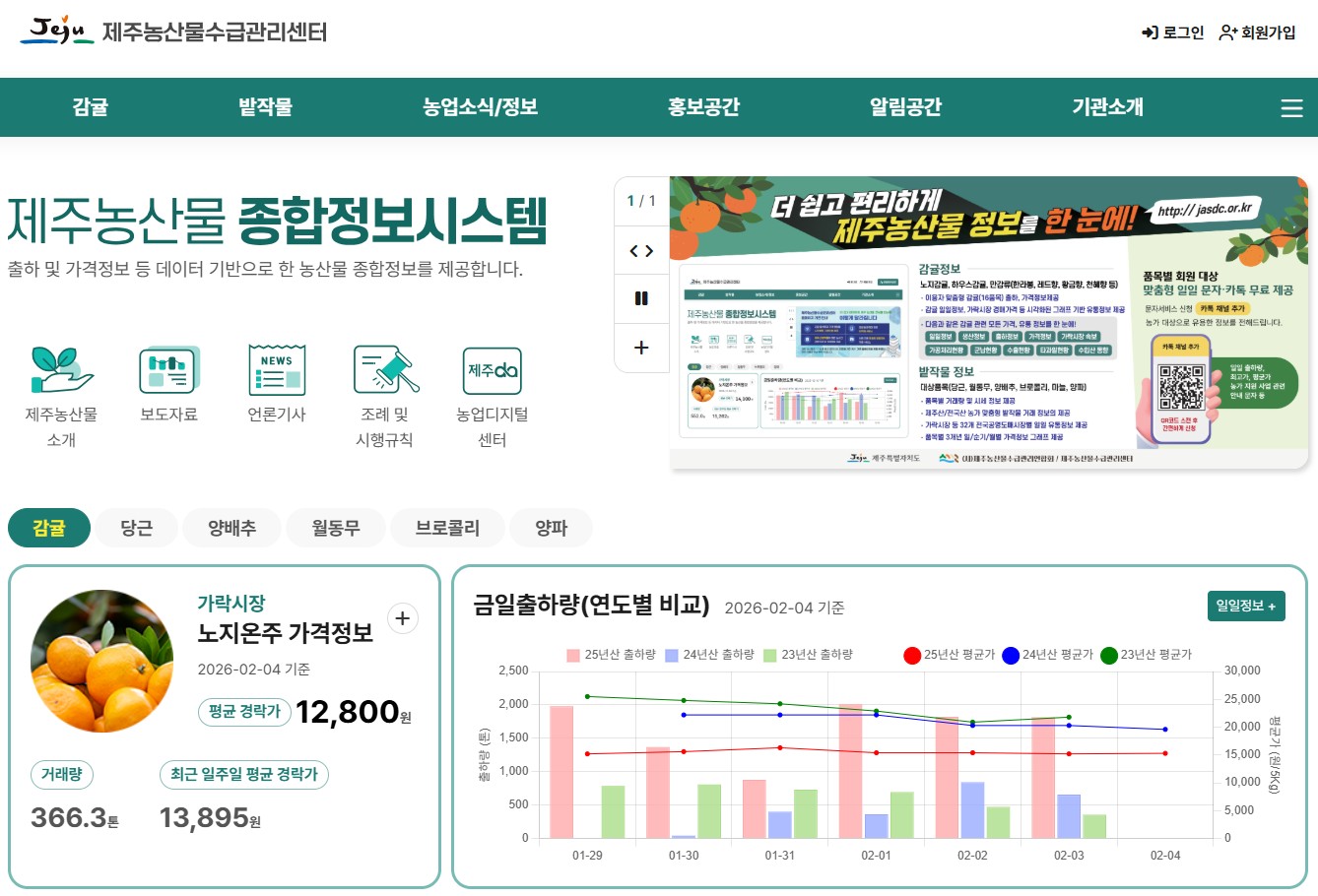
Task: Open 언론기사 via its NEWS icon
Action: (x=276, y=369)
